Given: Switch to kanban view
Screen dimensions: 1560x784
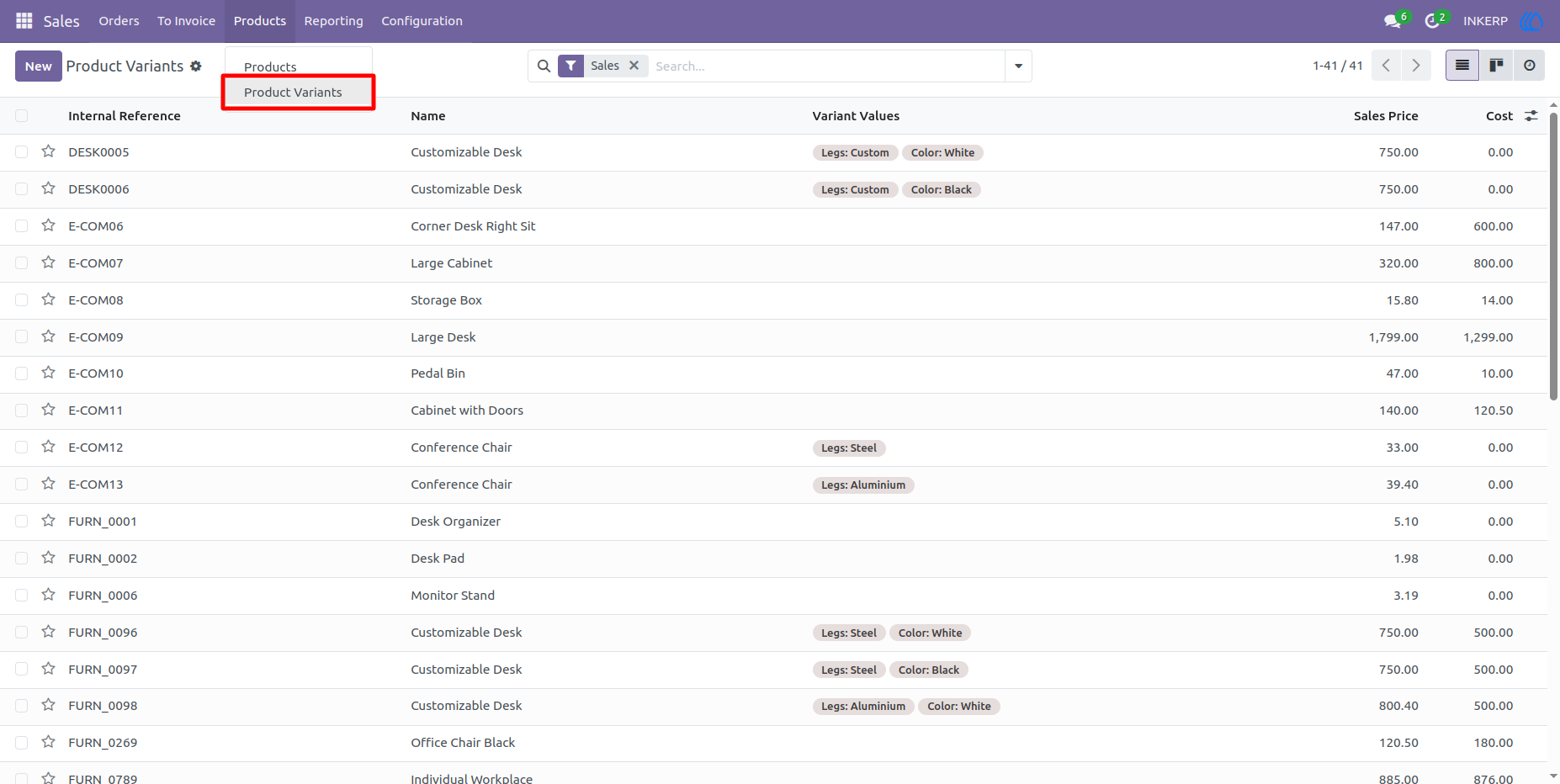Looking at the screenshot, I should pos(1496,66).
